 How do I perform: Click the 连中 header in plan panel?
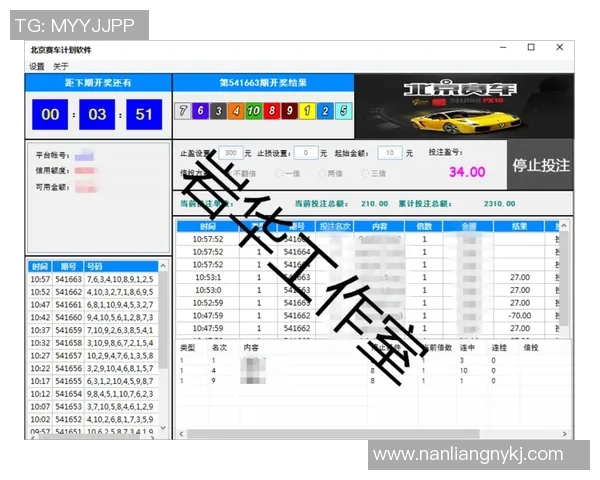coord(467,348)
